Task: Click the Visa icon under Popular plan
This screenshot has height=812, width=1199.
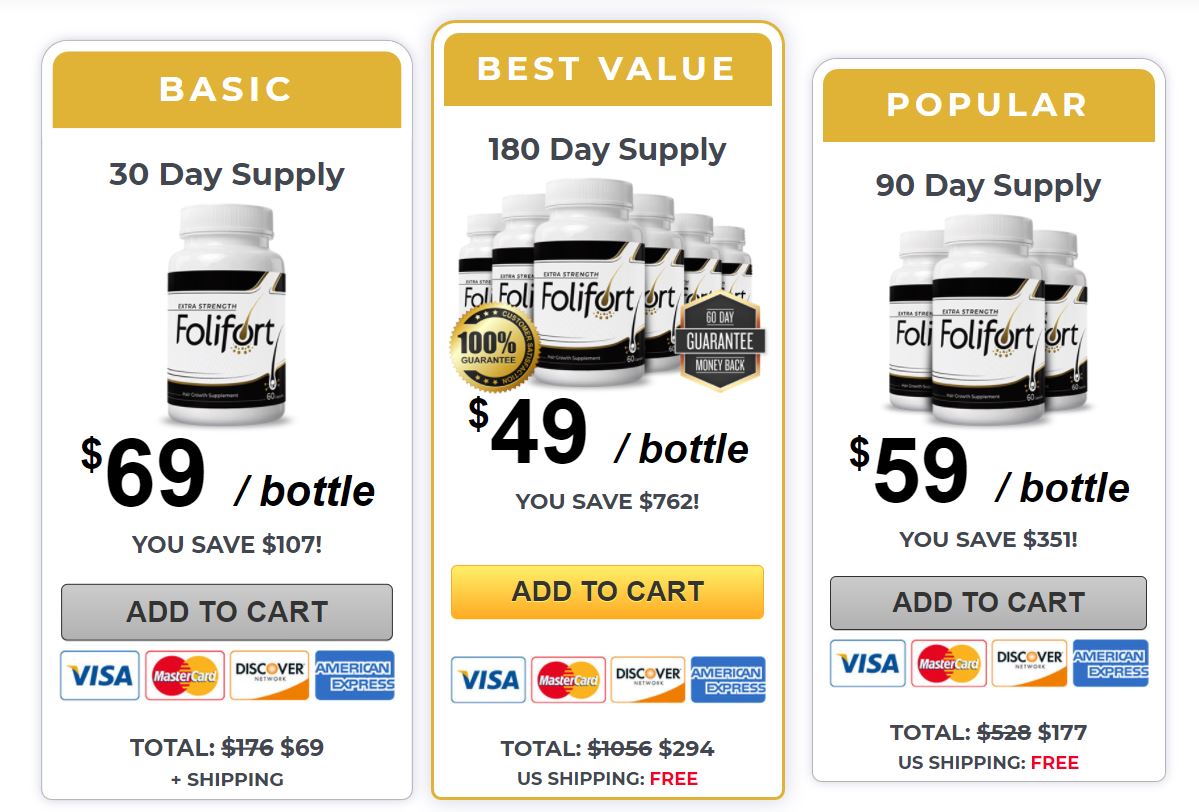Action: (868, 663)
